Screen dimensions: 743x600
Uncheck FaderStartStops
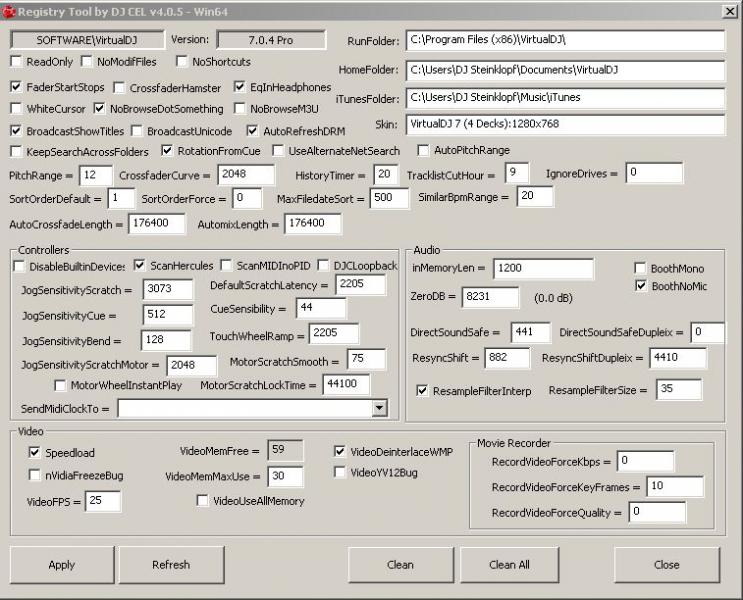(x=16, y=87)
